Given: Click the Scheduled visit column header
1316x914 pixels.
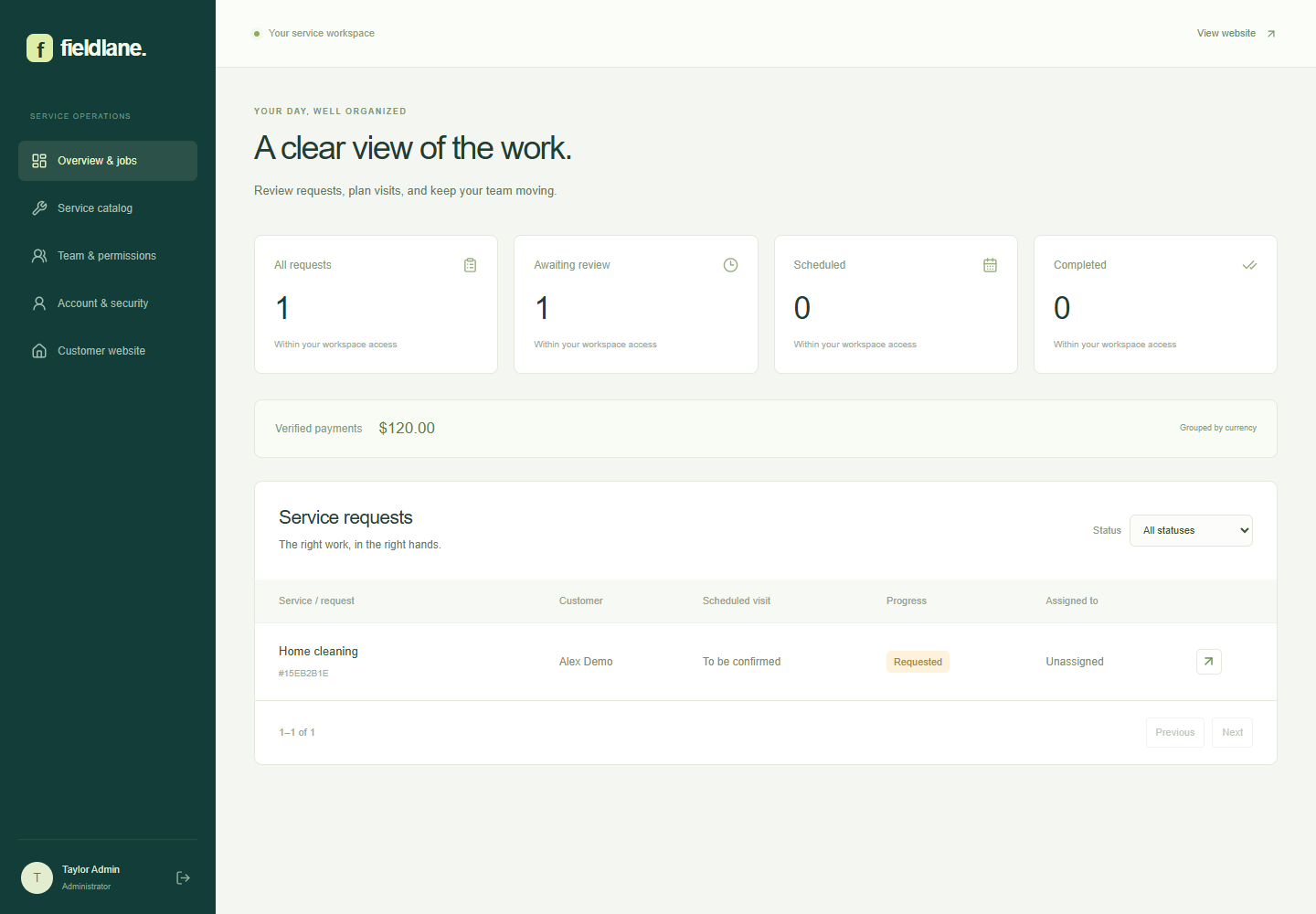Looking at the screenshot, I should (x=736, y=600).
